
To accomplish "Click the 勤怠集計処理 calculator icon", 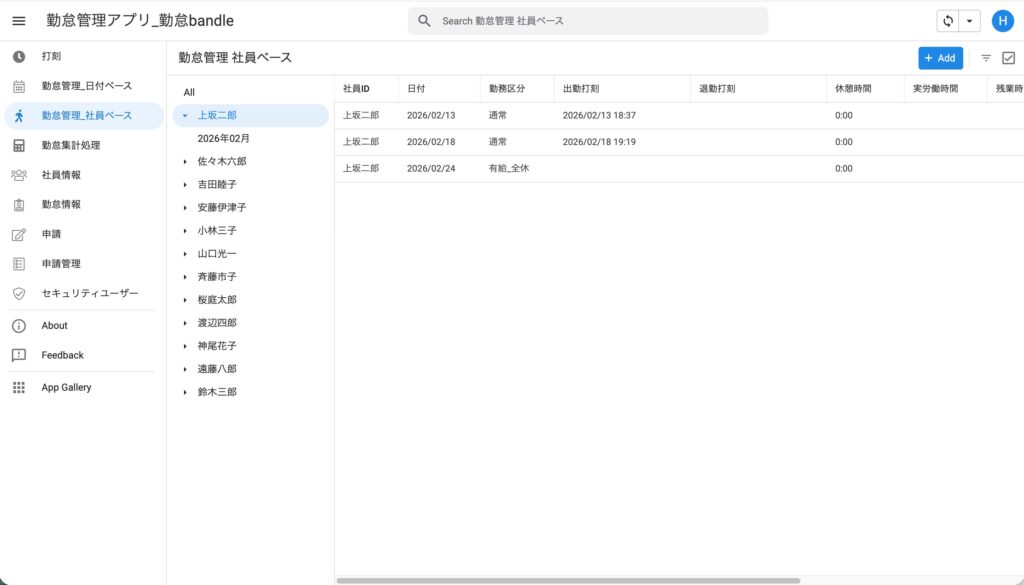I will coord(19,145).
